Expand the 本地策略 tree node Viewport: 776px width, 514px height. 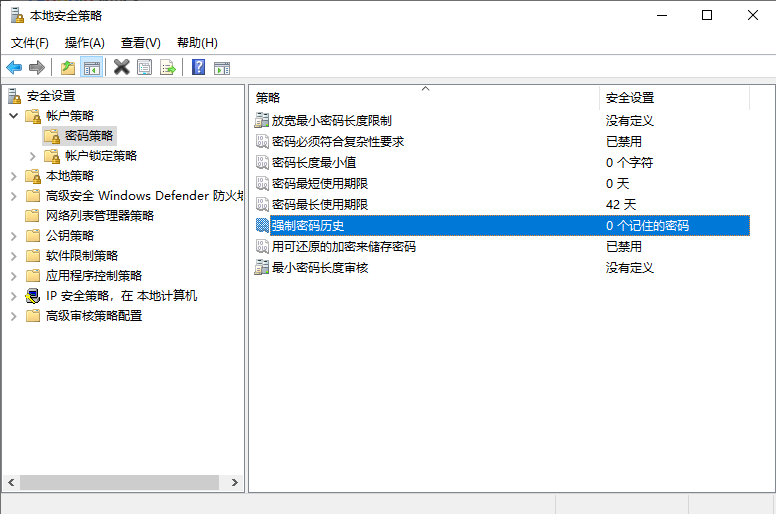coord(14,176)
